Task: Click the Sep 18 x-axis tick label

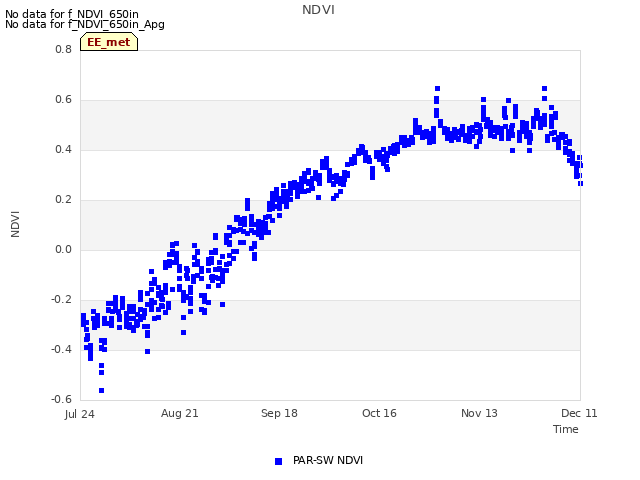Action: point(279,413)
